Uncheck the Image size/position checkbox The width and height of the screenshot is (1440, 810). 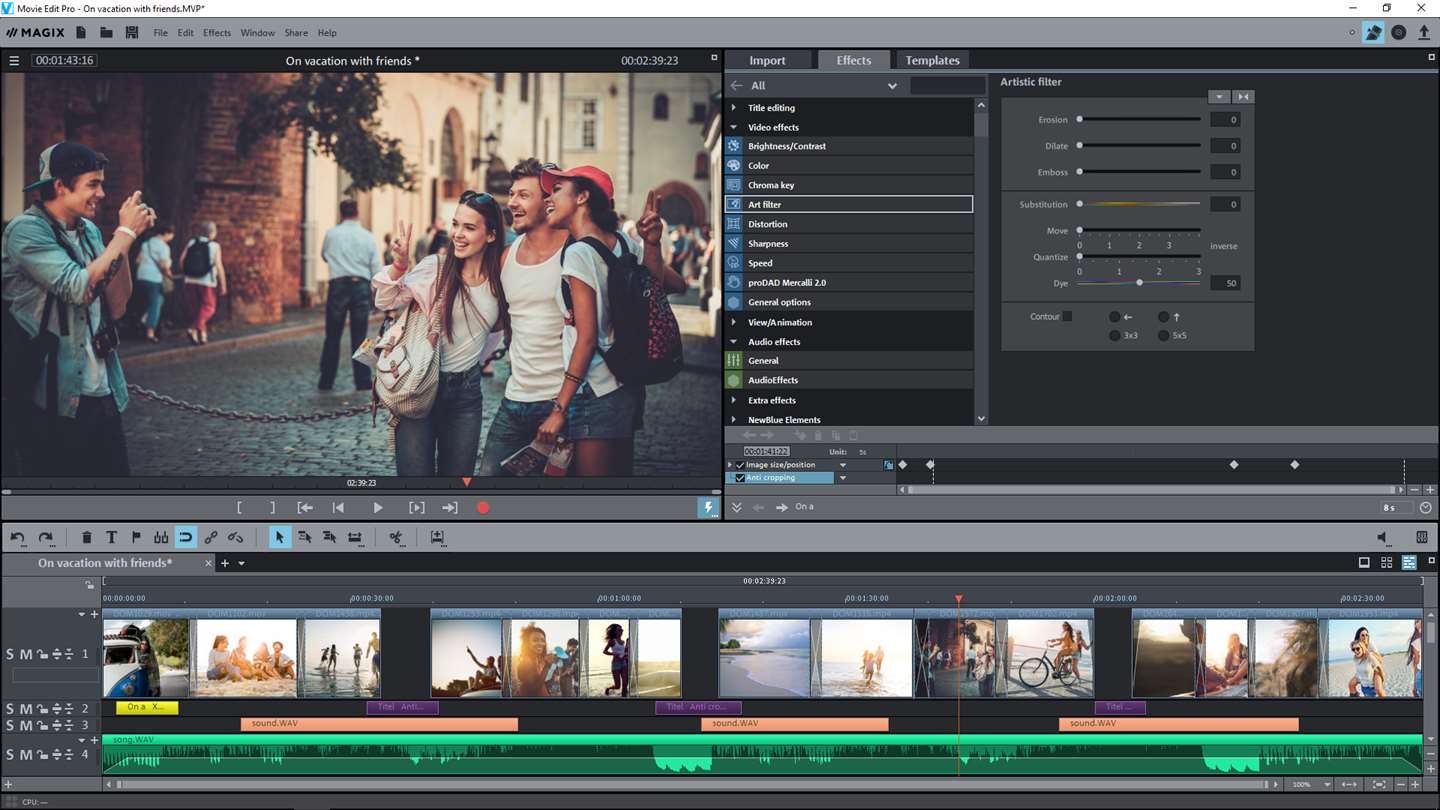click(x=740, y=465)
